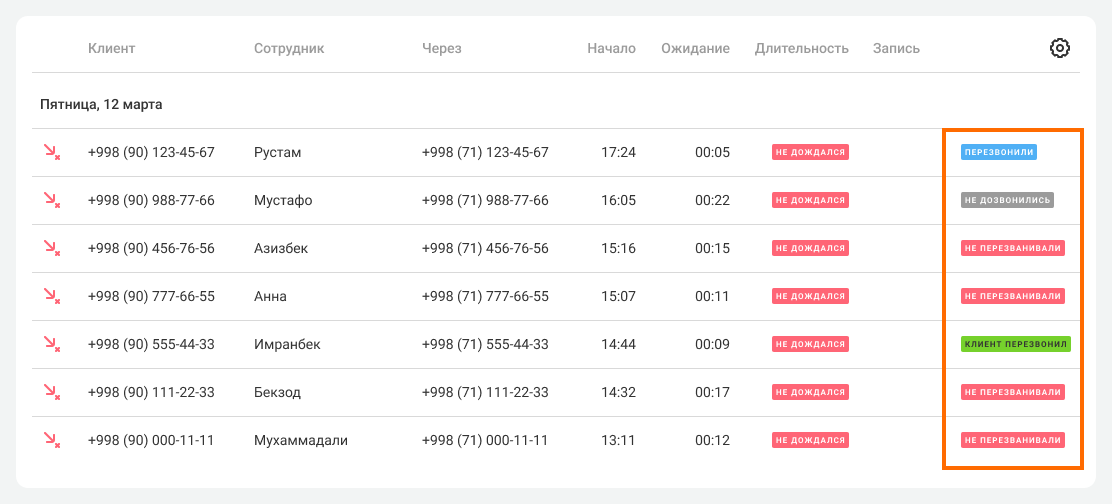Click missed call icon for Имранбек row
This screenshot has width=1112, height=504.
coord(51,344)
